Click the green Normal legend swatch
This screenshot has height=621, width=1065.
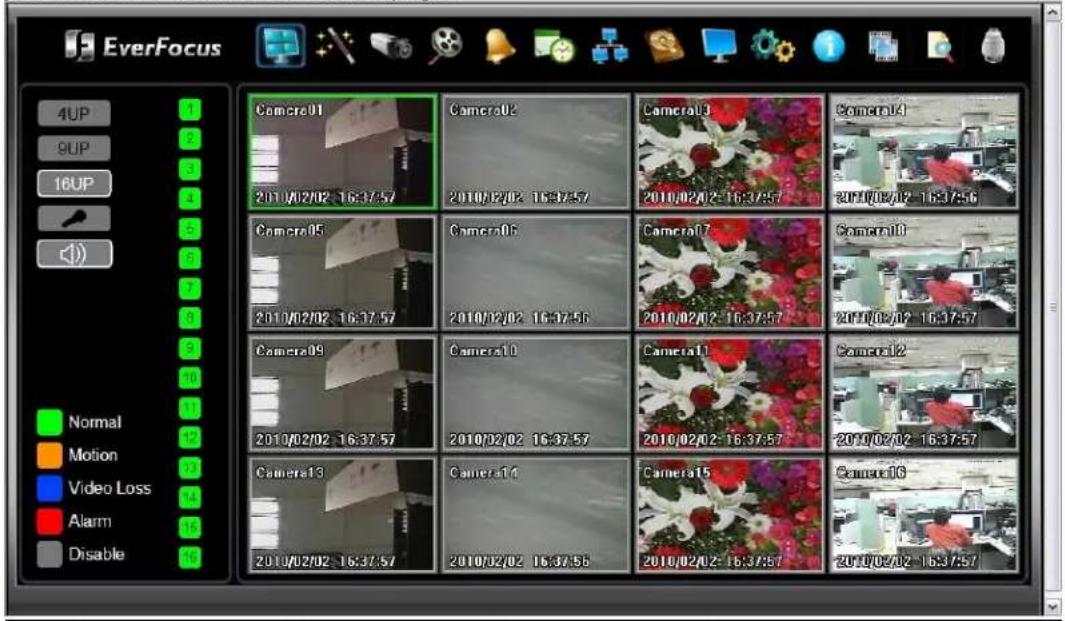(50, 422)
